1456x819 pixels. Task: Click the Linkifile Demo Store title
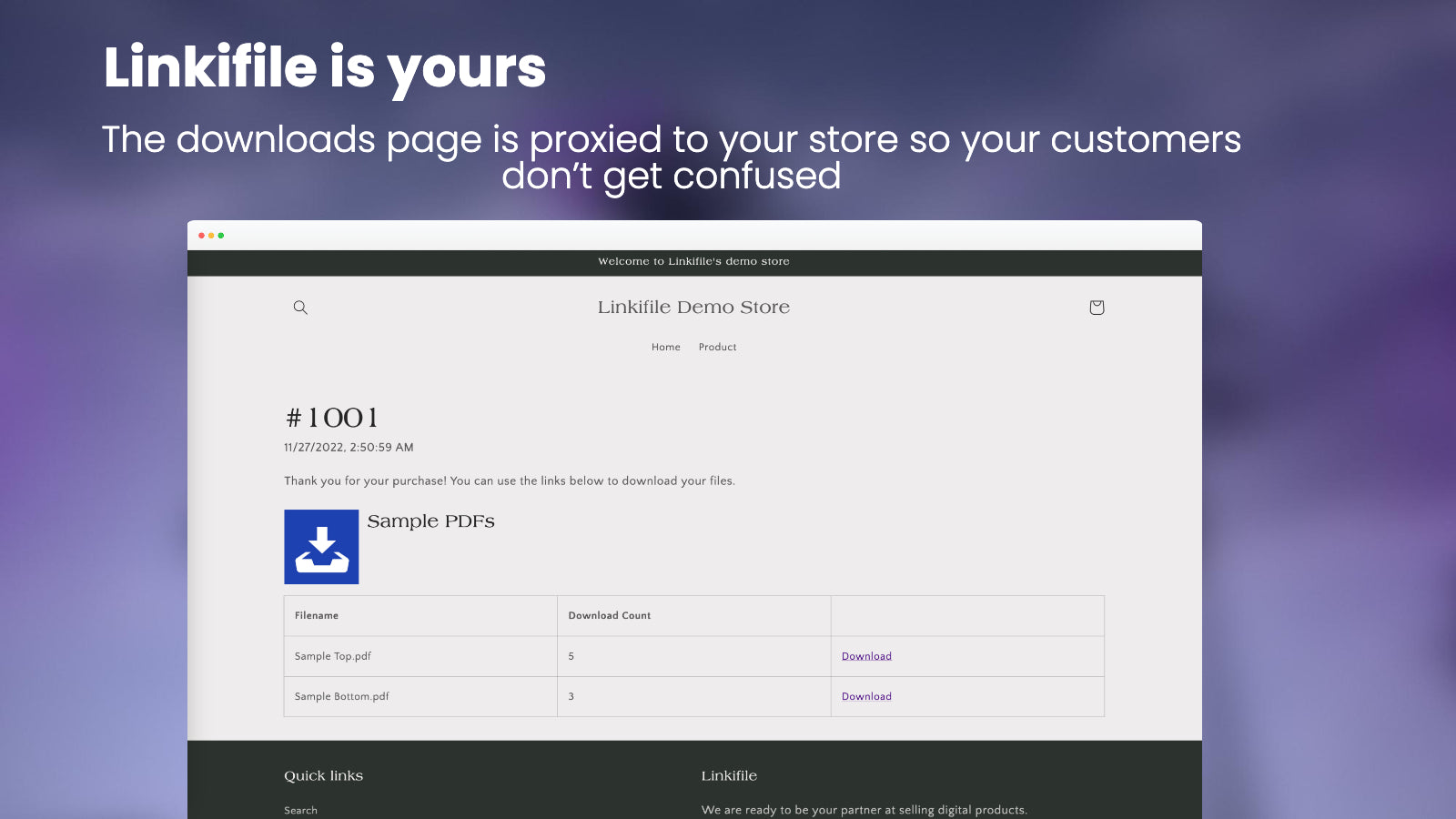coord(693,307)
